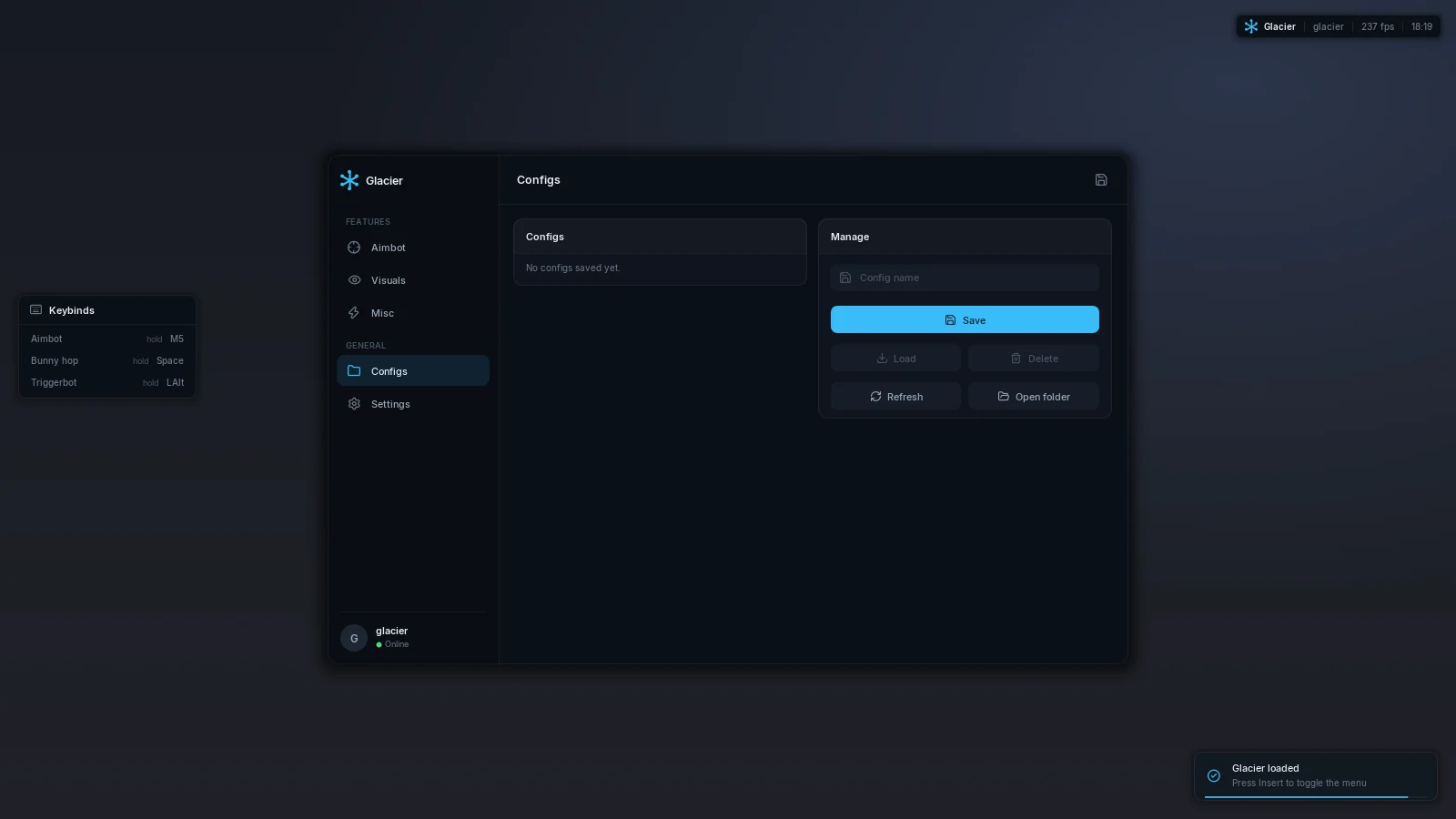Click the Glacier snowflake logo in sidebar
This screenshot has width=1456, height=819.
pyautogui.click(x=349, y=180)
